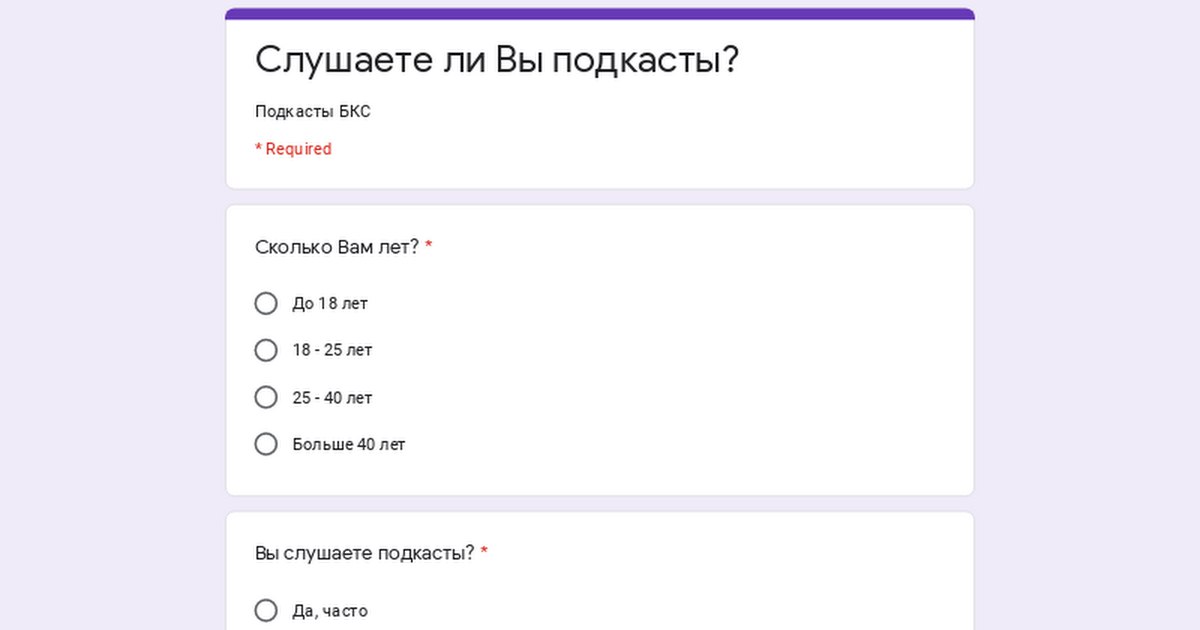Click the "Да, часто" label text
Image resolution: width=1200 pixels, height=630 pixels.
pos(330,610)
